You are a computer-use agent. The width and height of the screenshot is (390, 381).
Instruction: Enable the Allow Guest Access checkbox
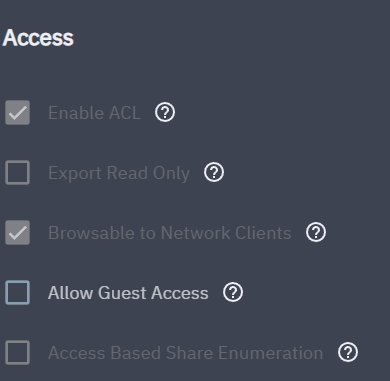point(17,292)
